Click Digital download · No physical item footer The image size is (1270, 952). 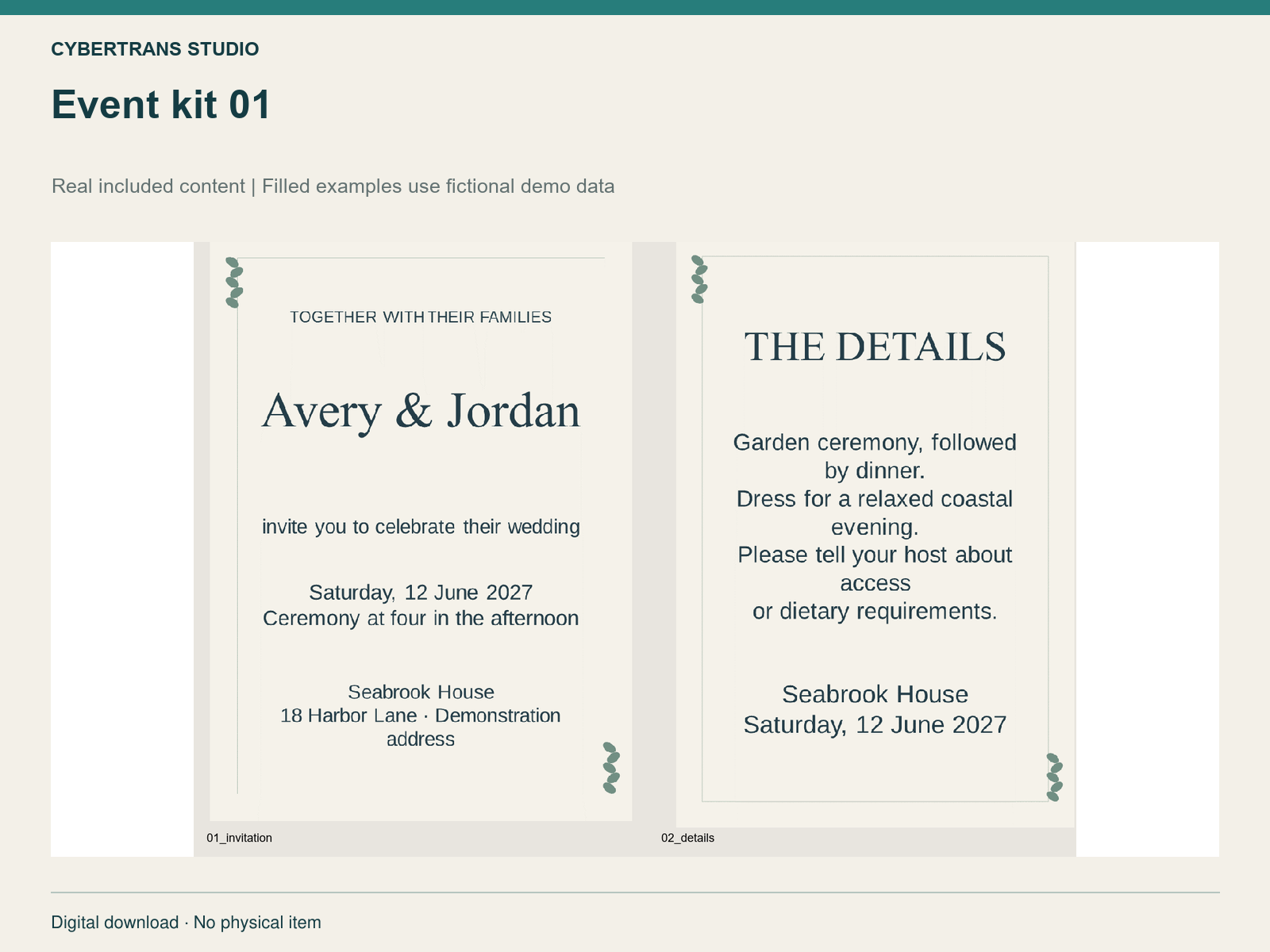[x=187, y=923]
